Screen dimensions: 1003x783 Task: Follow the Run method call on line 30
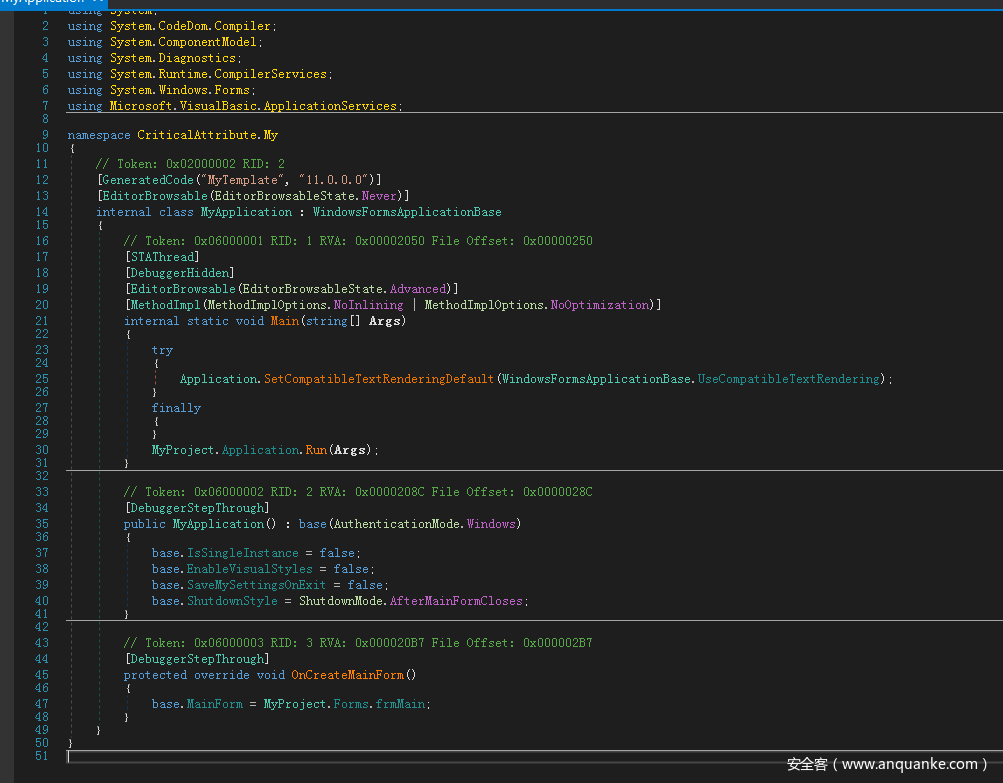[x=316, y=450]
